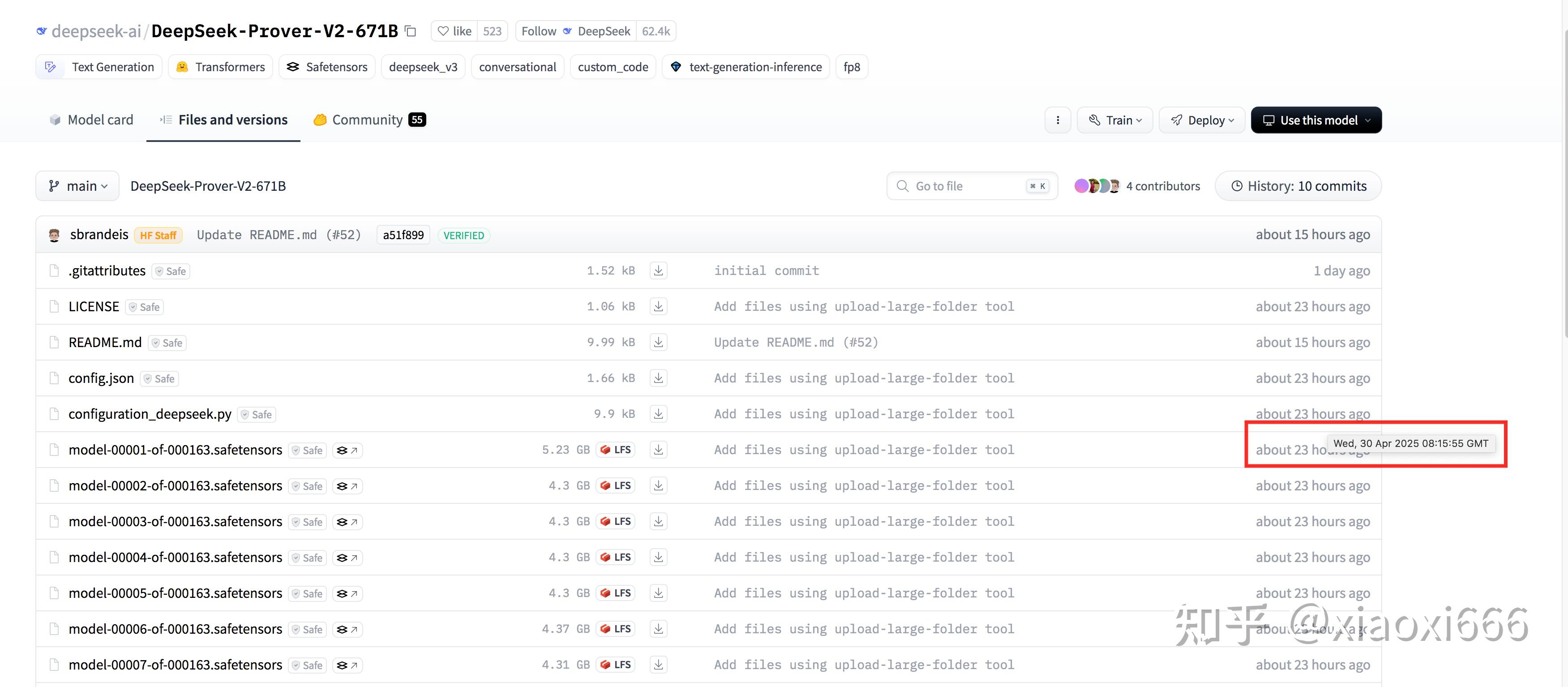Expand the Deploy dropdown
Viewport: 1568px width, 687px height.
tap(1202, 120)
